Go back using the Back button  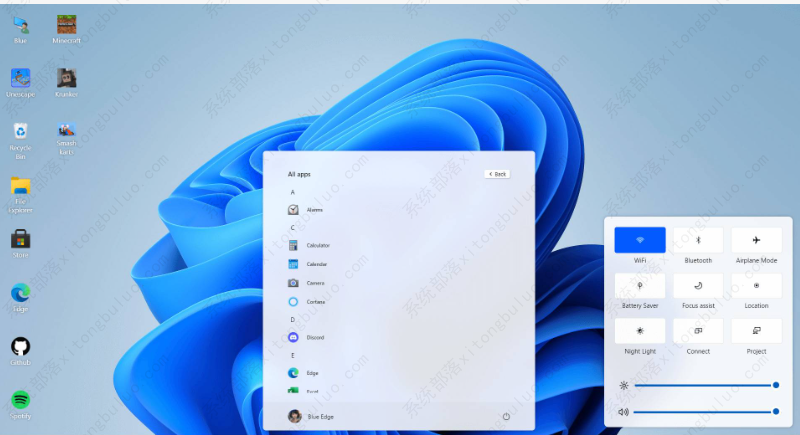[x=497, y=174]
